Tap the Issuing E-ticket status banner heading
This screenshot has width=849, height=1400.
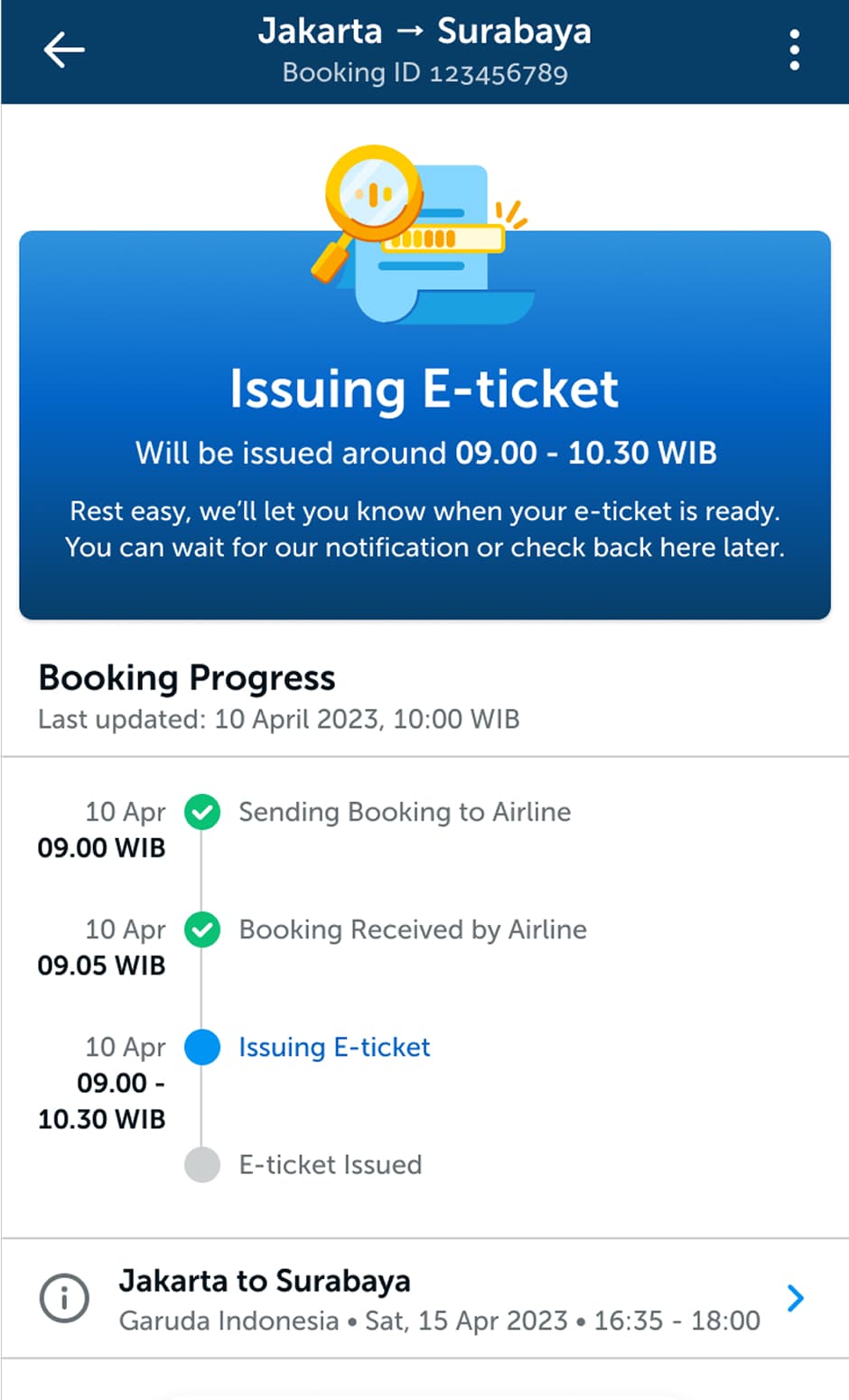(x=424, y=389)
